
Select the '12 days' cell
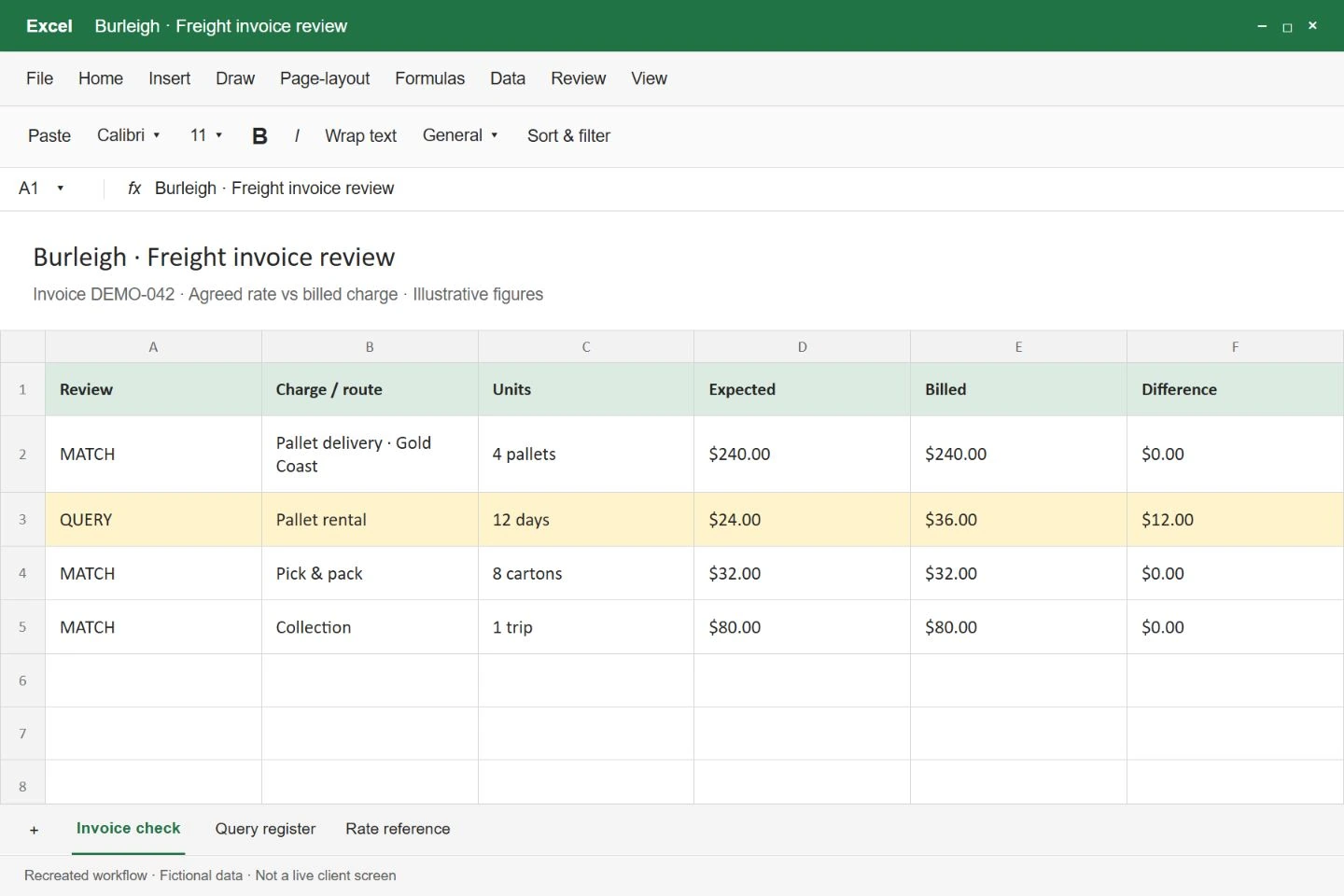pyautogui.click(x=586, y=520)
